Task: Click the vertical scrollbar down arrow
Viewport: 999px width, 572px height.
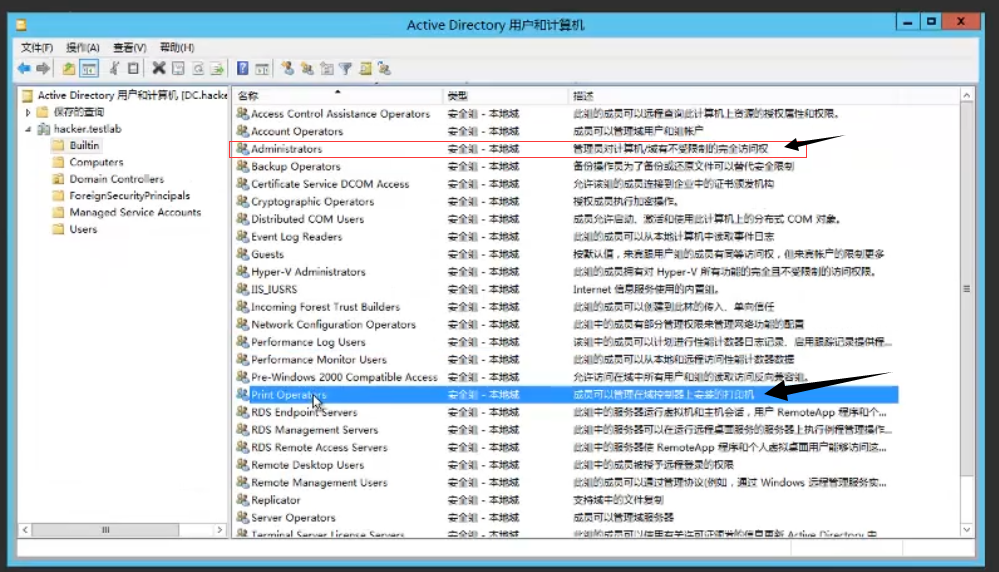Action: pyautogui.click(x=967, y=529)
